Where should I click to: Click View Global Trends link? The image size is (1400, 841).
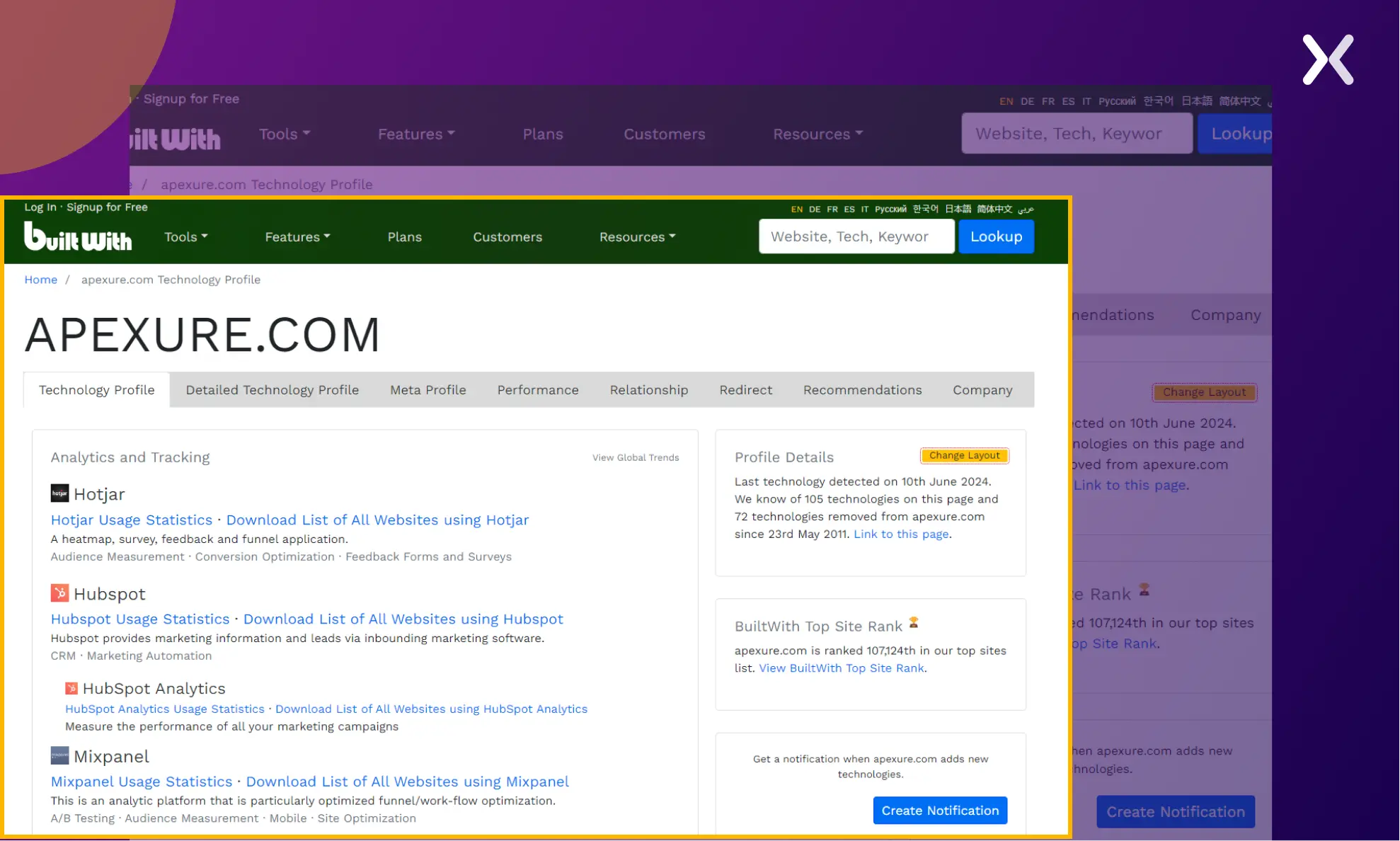point(636,458)
